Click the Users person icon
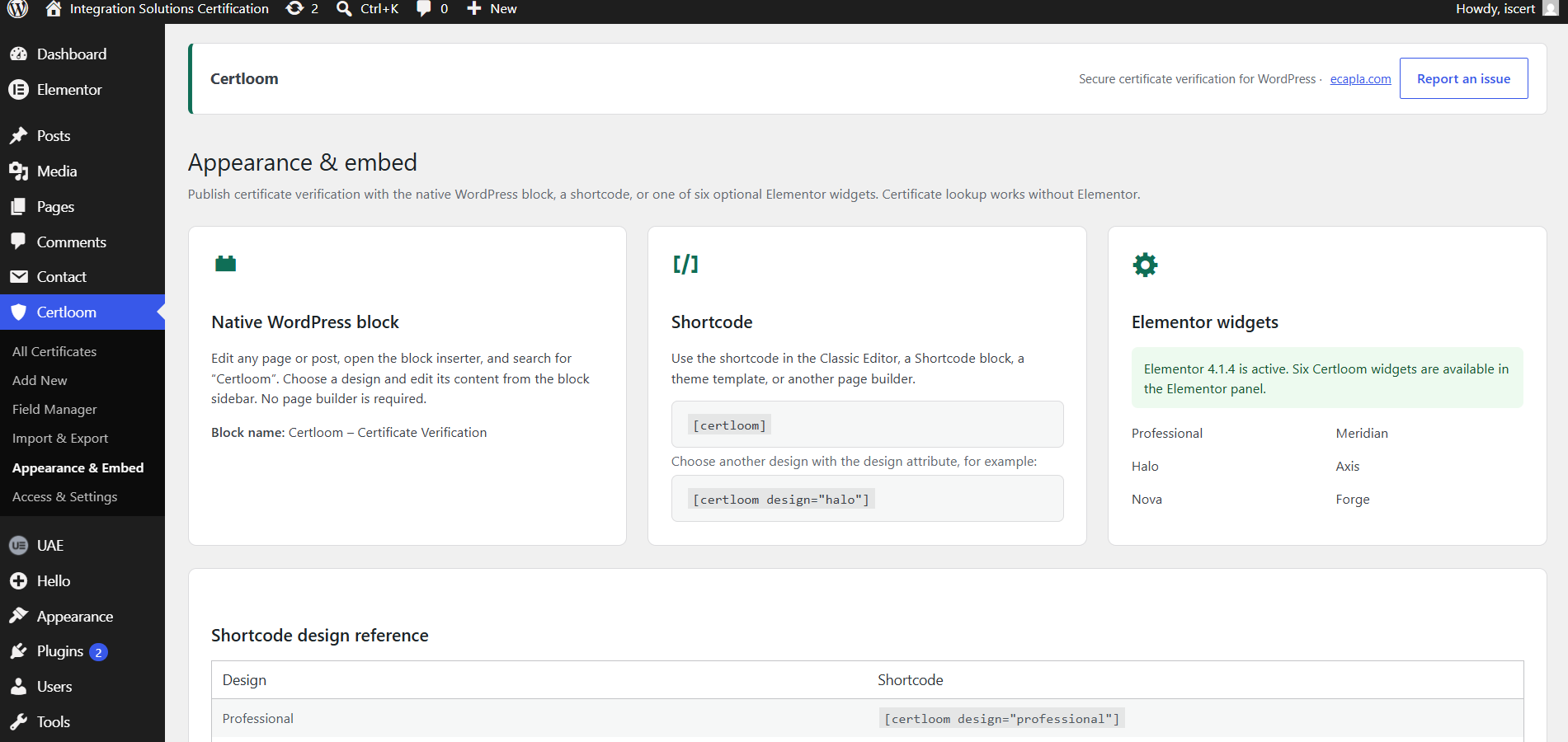Viewport: 1568px width, 742px height. (19, 687)
